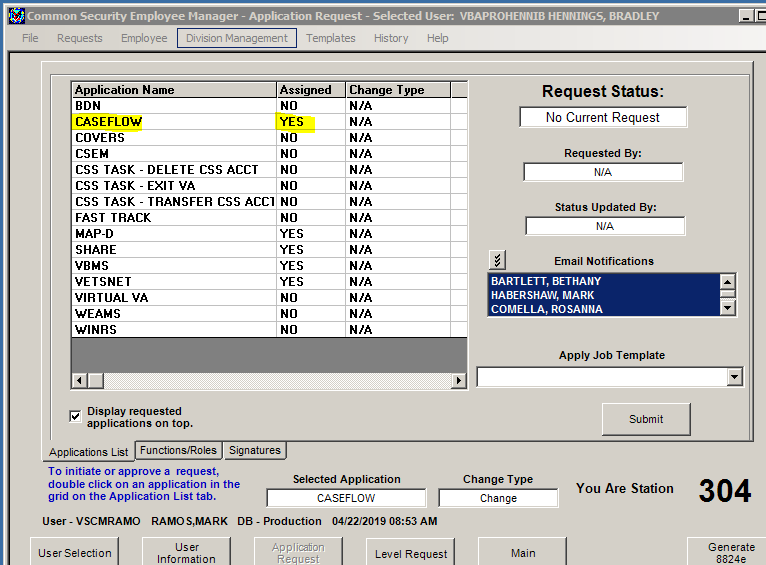This screenshot has height=565, width=766.
Task: Click the grid horizontal scrollbar thumb
Action: click(x=96, y=380)
